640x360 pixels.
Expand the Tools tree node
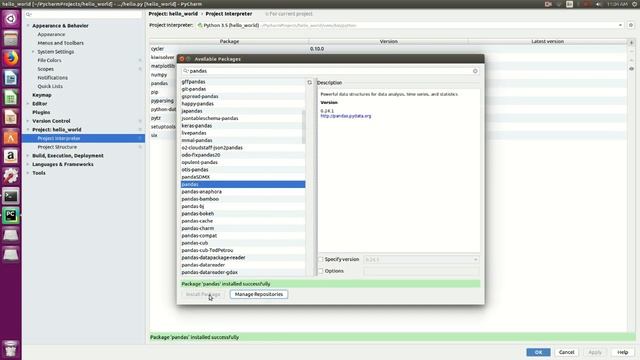[x=28, y=173]
